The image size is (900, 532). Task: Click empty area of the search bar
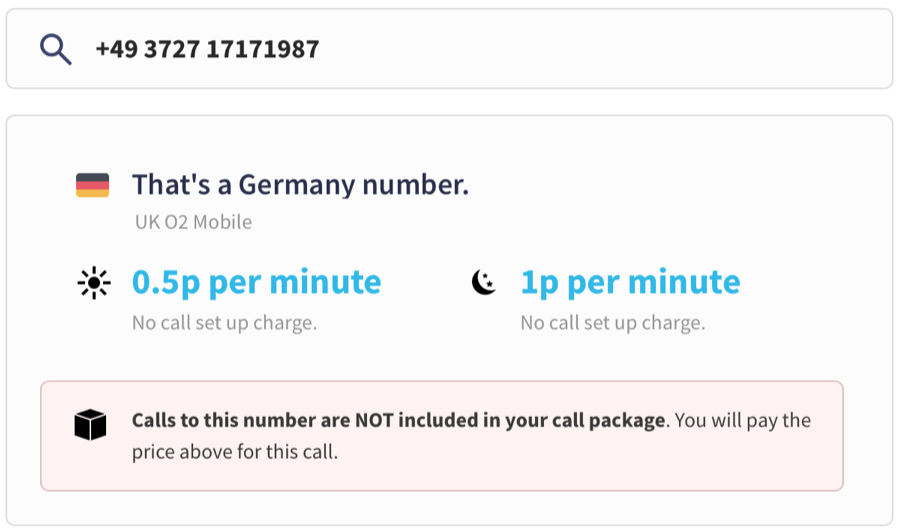603,49
